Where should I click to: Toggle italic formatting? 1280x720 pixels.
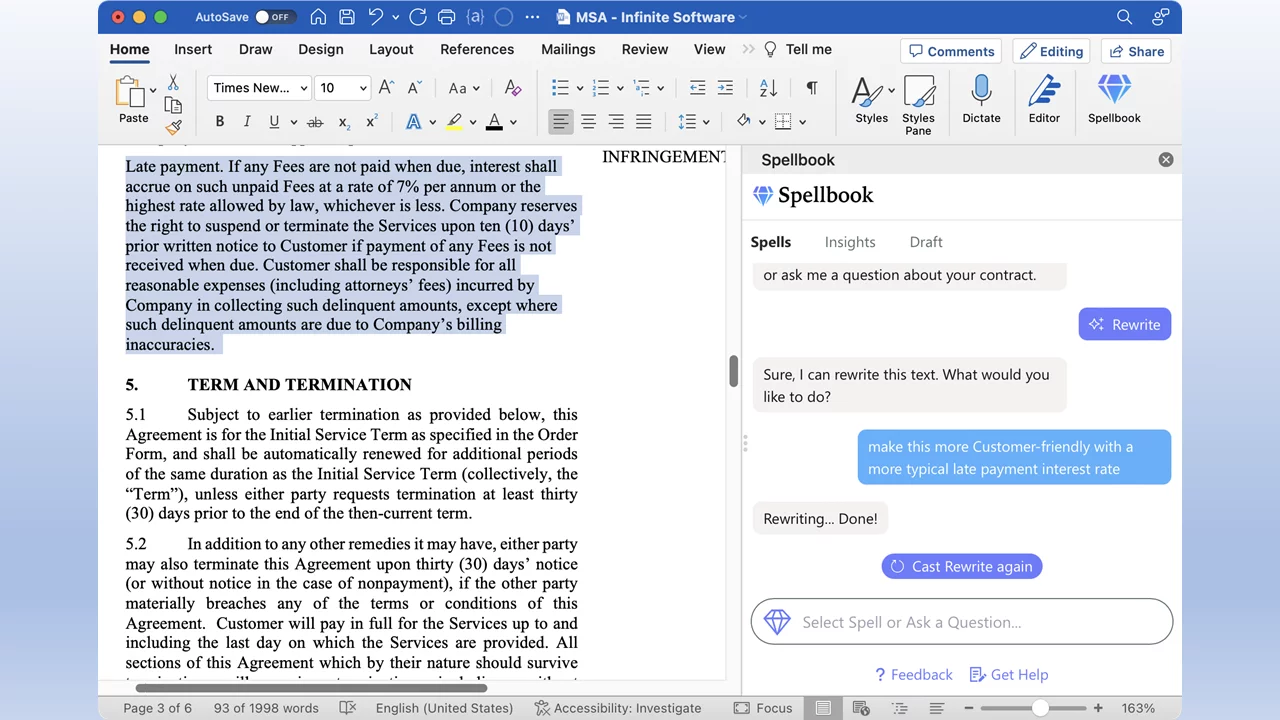[x=246, y=122]
